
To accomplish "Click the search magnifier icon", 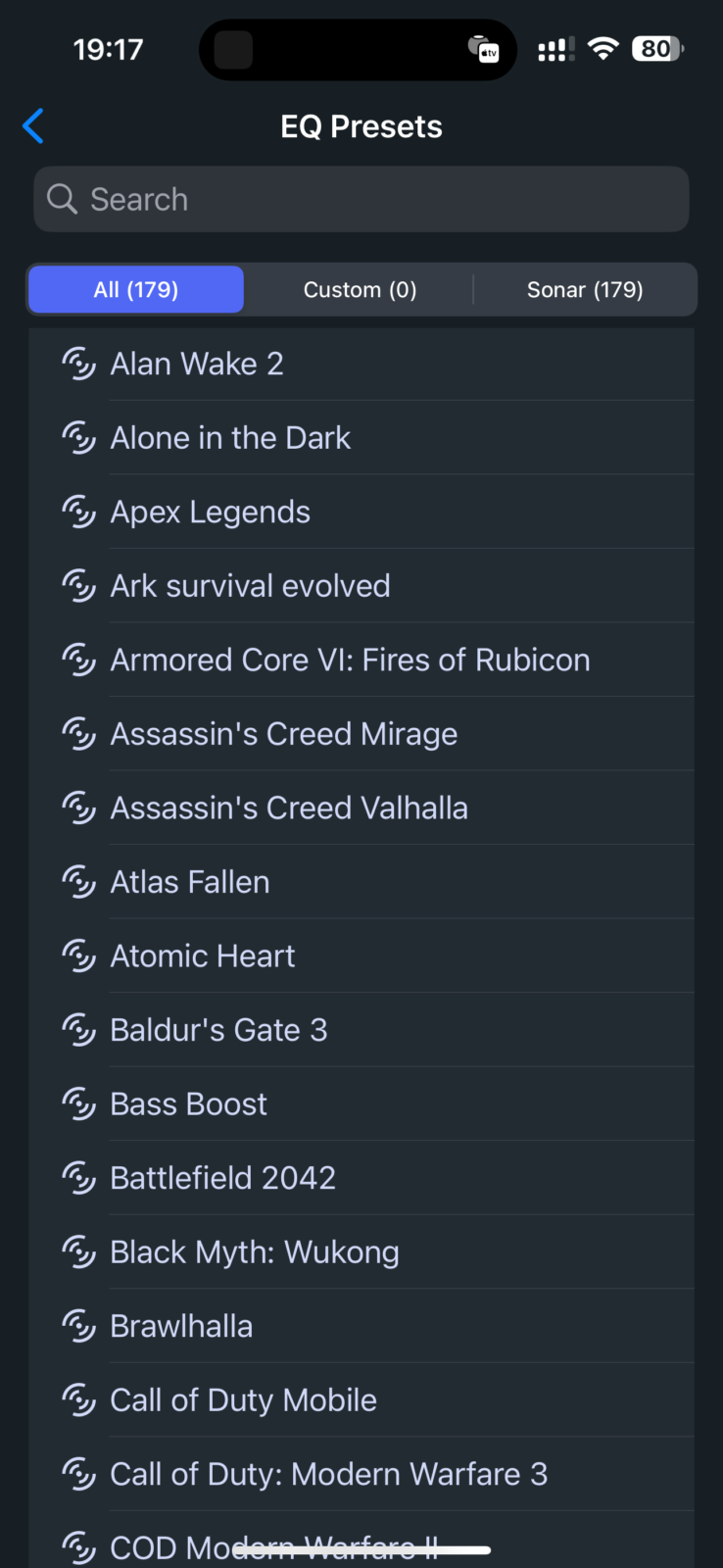I will (62, 199).
